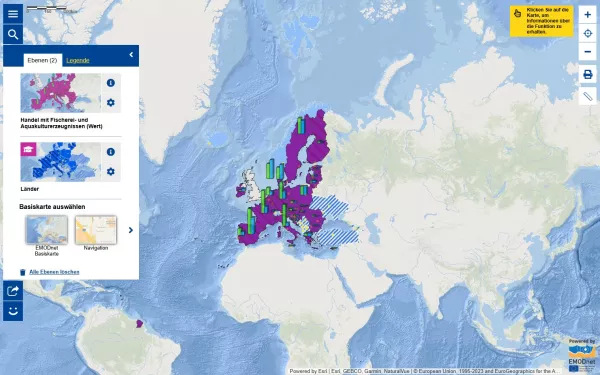600x375 pixels.
Task: Locate my position with the crosshair button
Action: pyautogui.click(x=587, y=33)
